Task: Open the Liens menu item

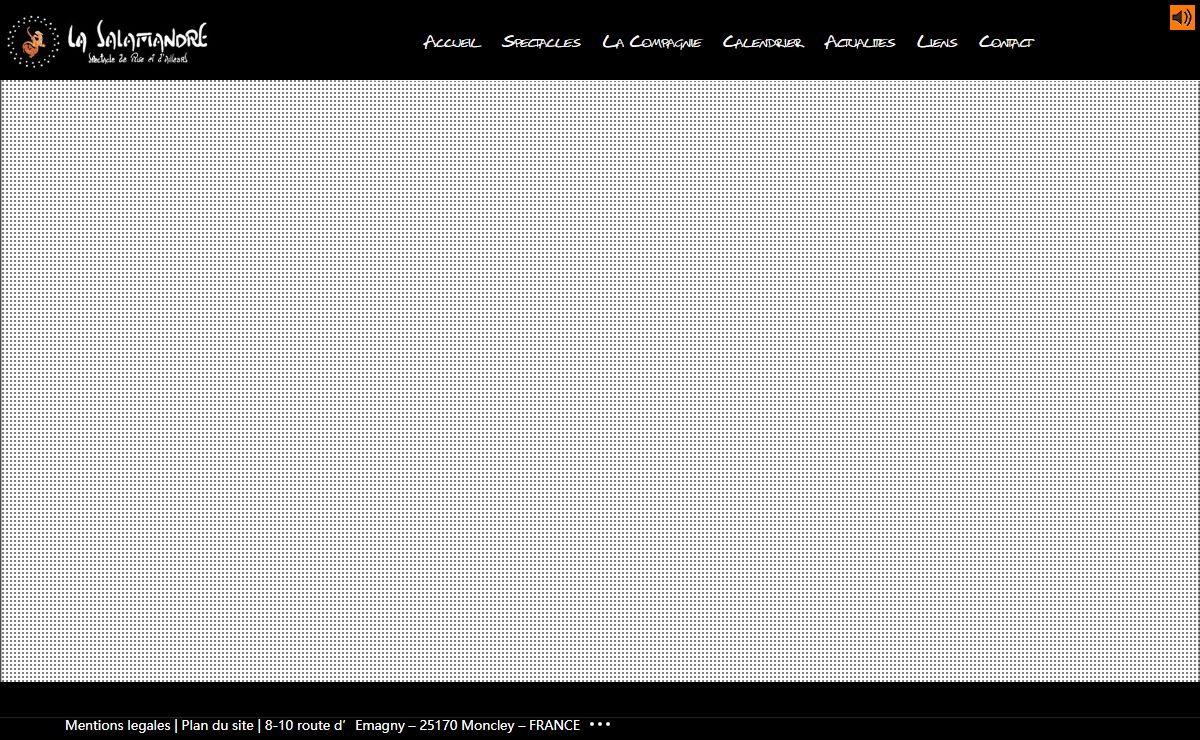Action: (937, 42)
